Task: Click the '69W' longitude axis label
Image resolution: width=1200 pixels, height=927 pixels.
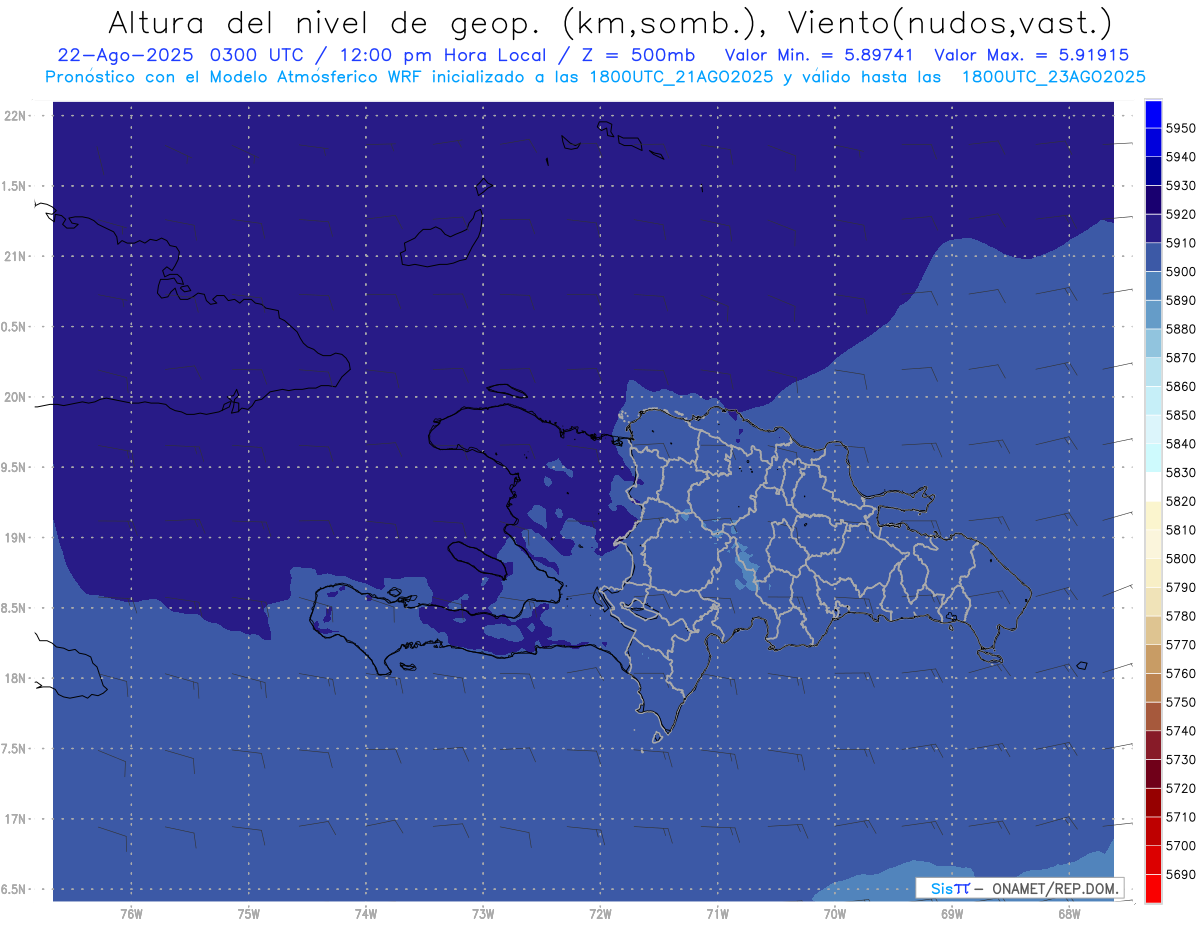Action: click(x=952, y=914)
